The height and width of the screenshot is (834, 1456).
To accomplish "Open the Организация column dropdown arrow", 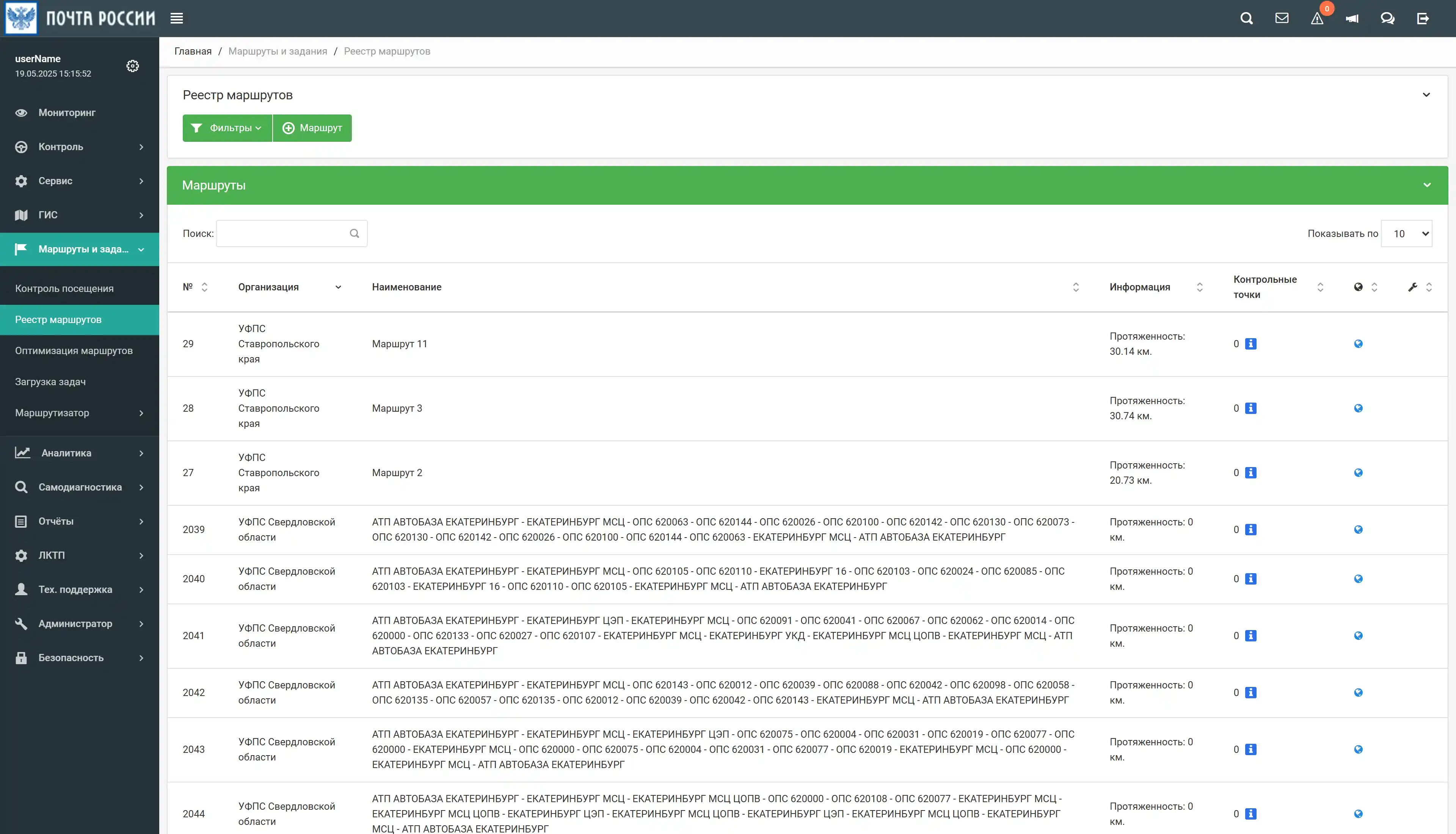I will coord(338,287).
